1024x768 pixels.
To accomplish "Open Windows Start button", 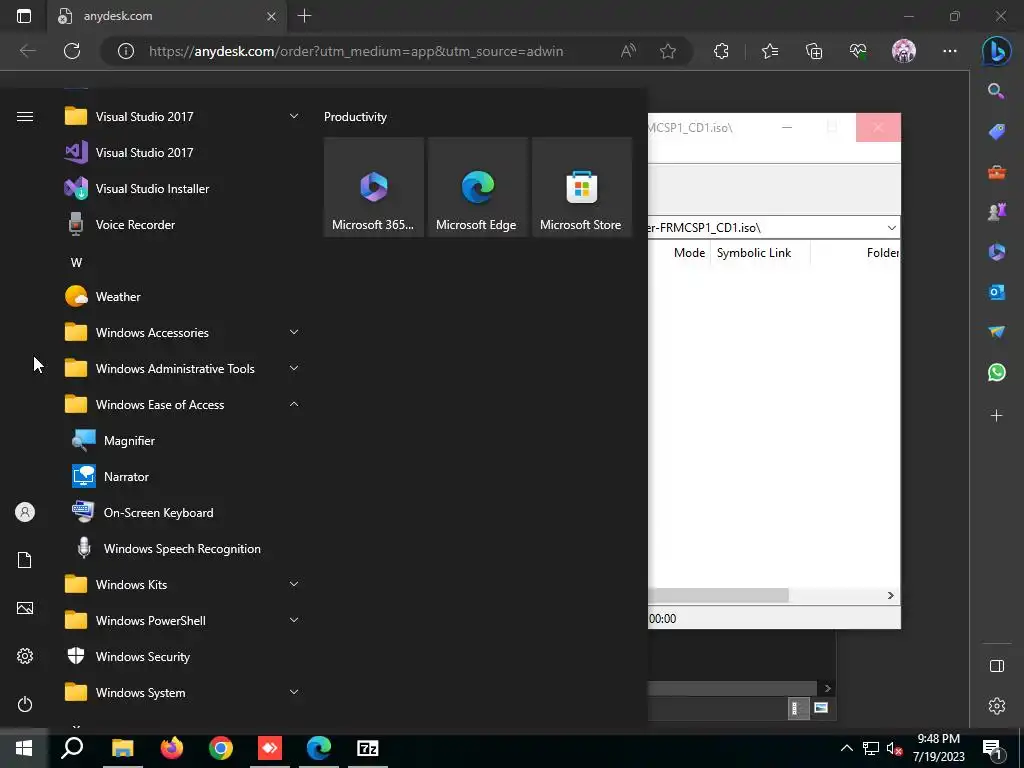I will pyautogui.click(x=24, y=748).
